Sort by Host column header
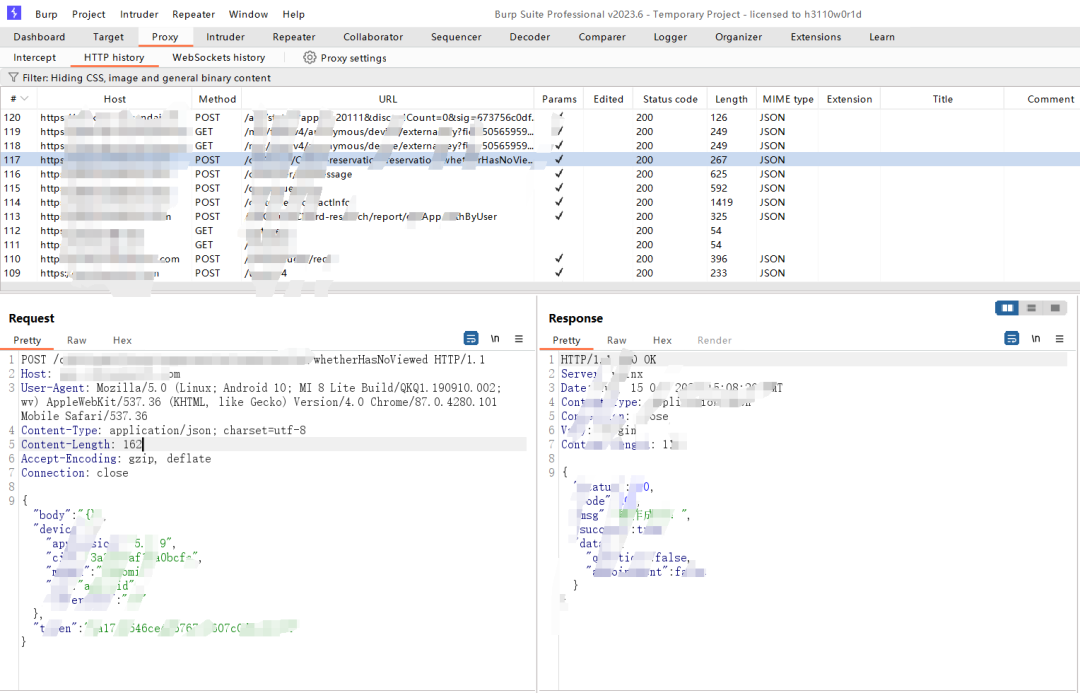The height and width of the screenshot is (693, 1080). point(114,99)
